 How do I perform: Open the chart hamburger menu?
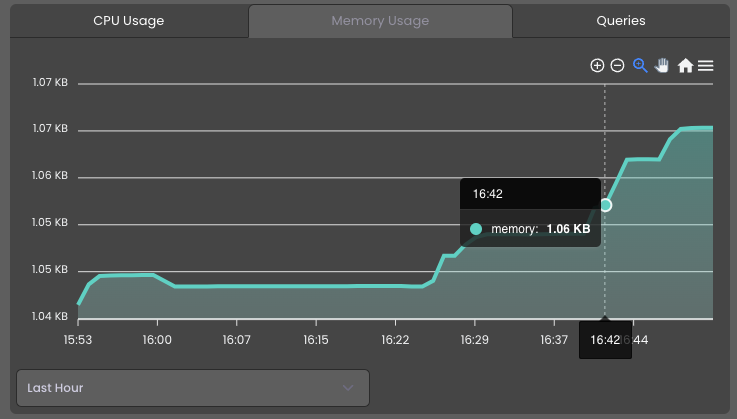706,66
